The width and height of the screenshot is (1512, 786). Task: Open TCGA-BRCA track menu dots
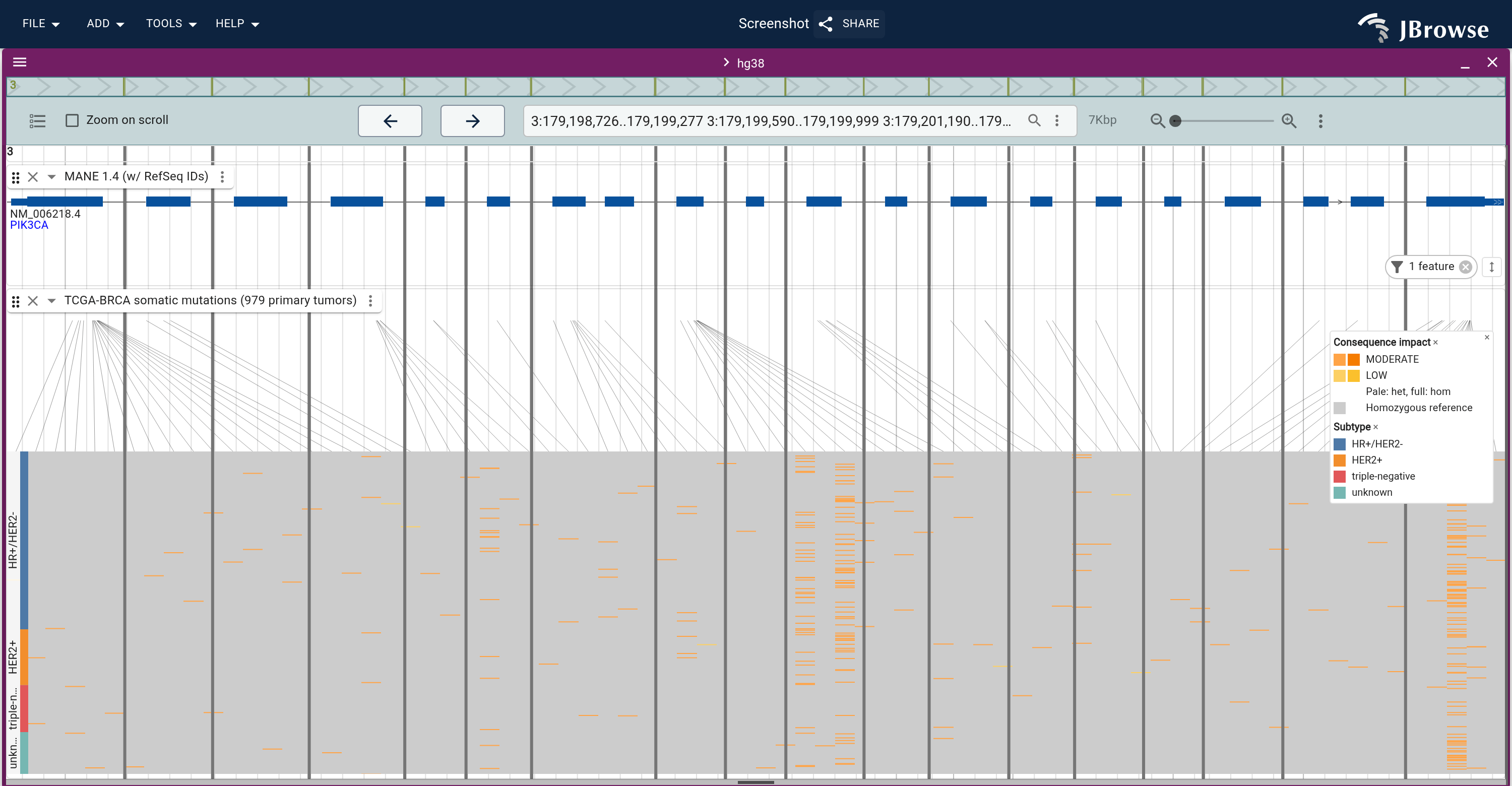370,300
